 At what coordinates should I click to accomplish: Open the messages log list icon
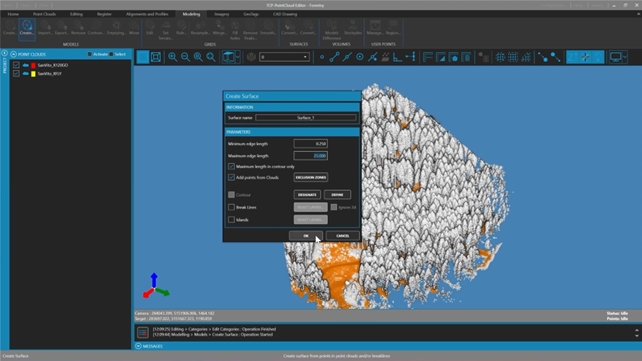(142, 332)
